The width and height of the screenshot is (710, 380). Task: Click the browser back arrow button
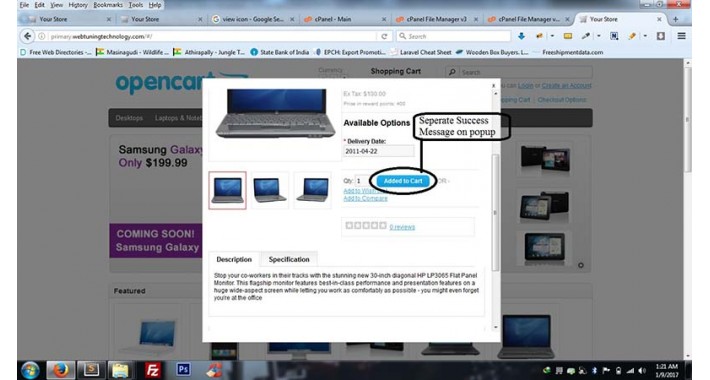28,36
